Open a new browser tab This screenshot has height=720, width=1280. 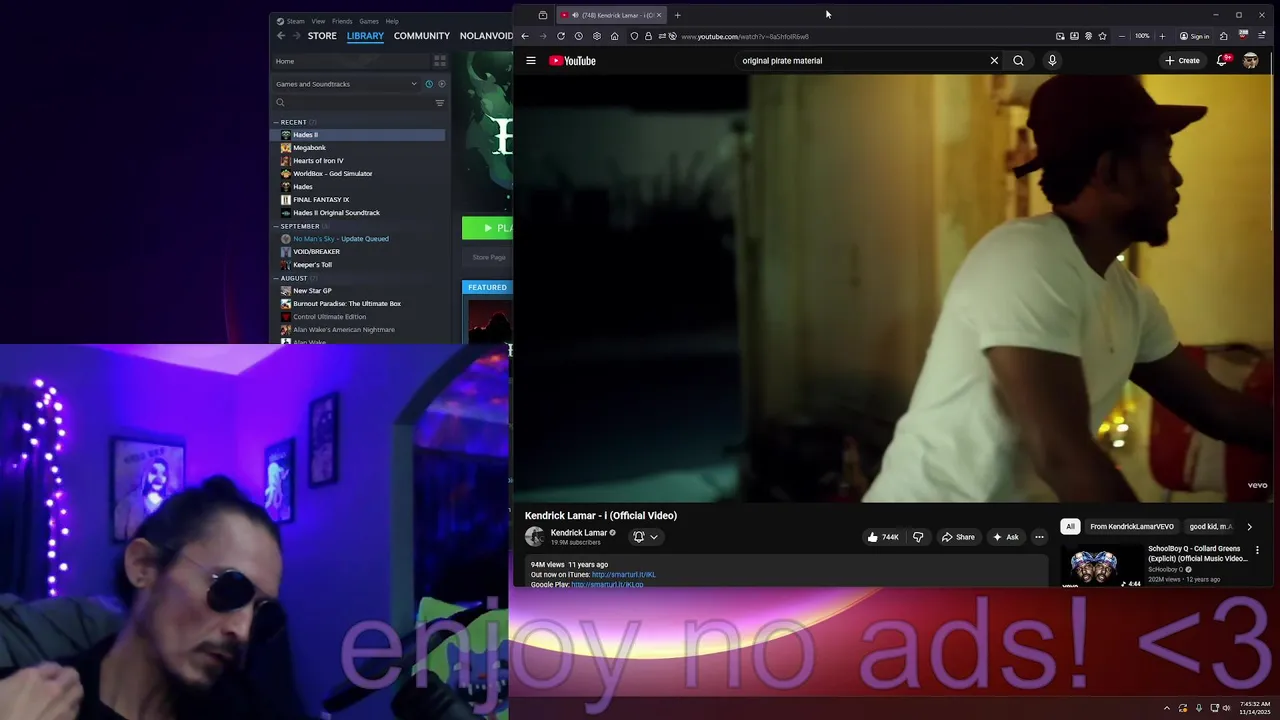click(677, 15)
